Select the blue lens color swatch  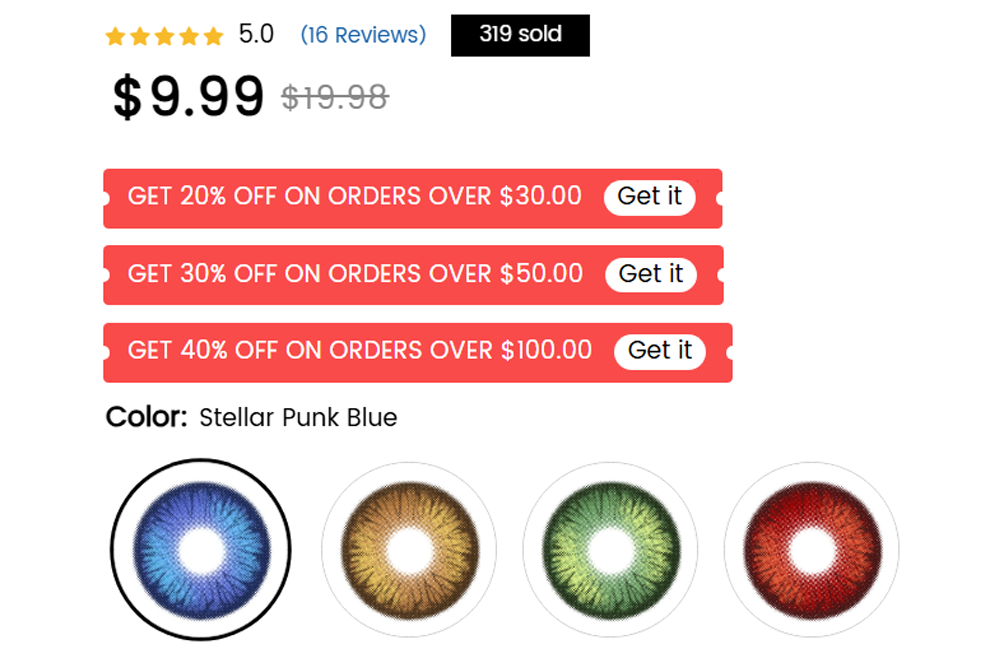pos(201,550)
